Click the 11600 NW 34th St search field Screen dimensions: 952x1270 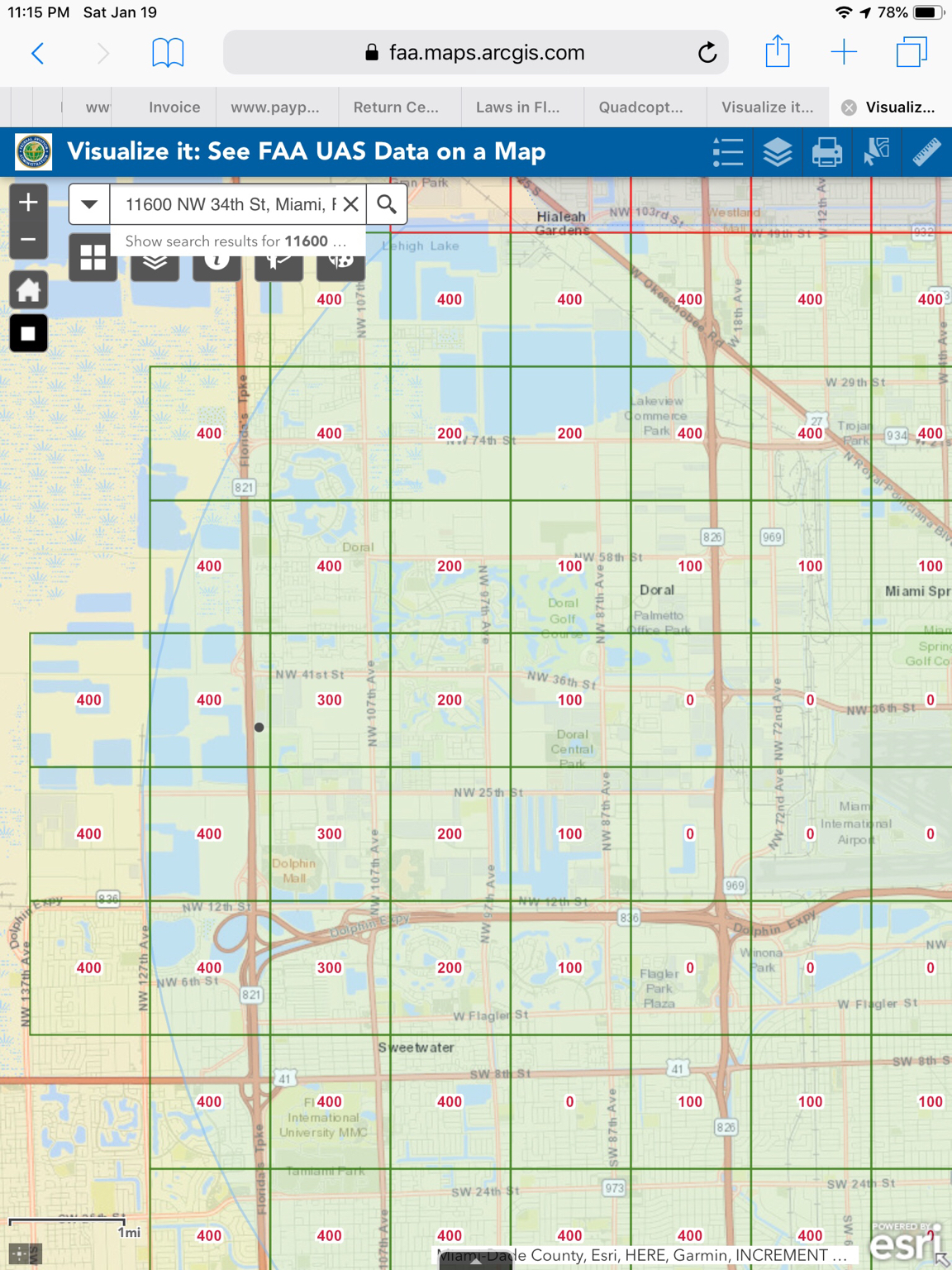click(231, 204)
